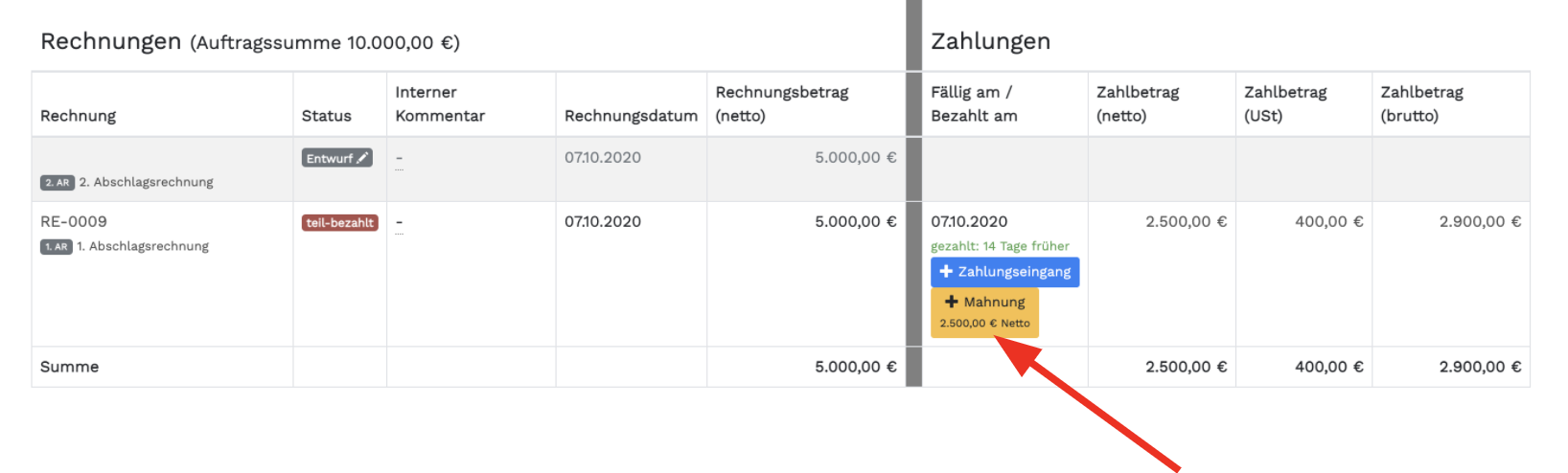Click the Fällig am / Bezahlt am header
Image resolution: width=1568 pixels, height=473 pixels.
click(974, 103)
